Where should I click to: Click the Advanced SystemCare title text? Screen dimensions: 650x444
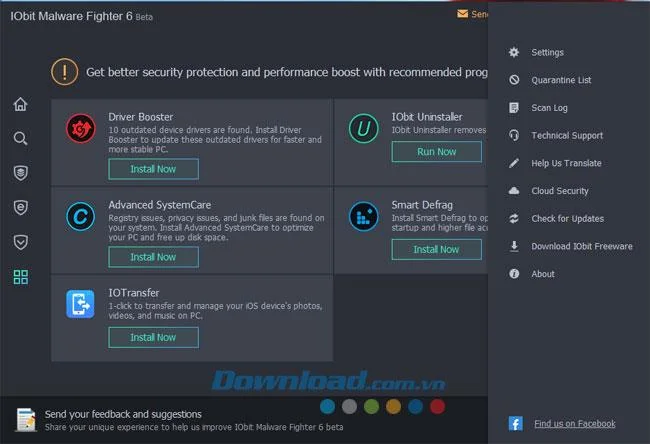(160, 205)
